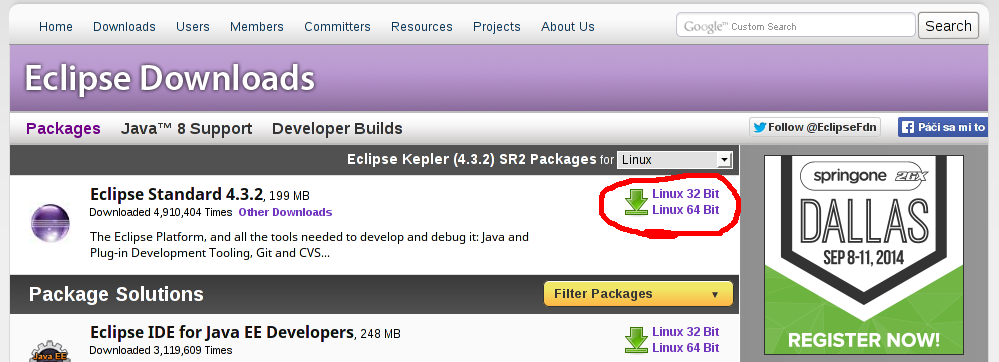Open the About Us menu item
The width and height of the screenshot is (999, 362).
[x=568, y=27]
